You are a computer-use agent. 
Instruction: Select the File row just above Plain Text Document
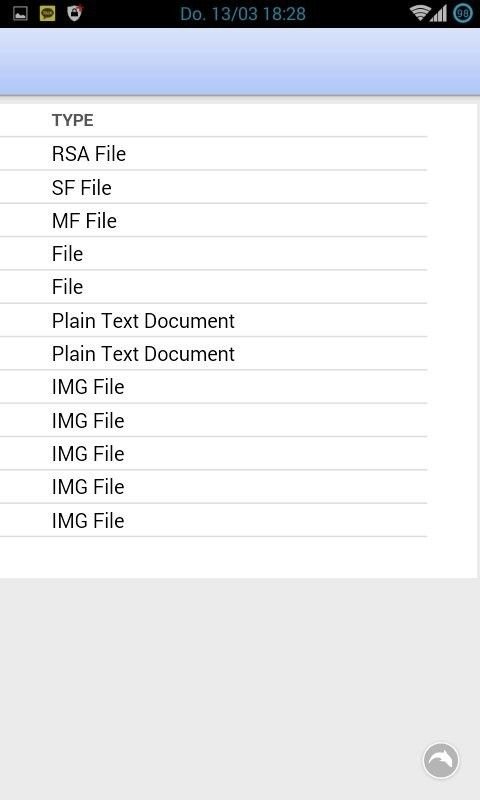(213, 287)
